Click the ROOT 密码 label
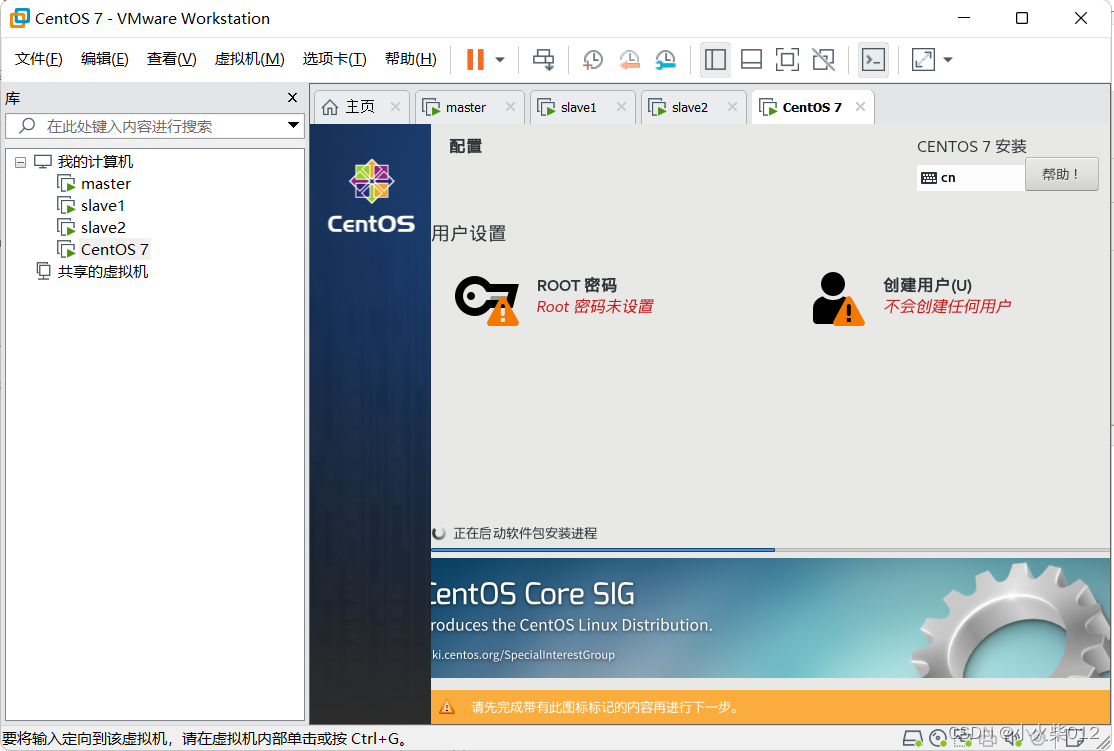Screen dimensions: 1114x751 tap(576, 286)
